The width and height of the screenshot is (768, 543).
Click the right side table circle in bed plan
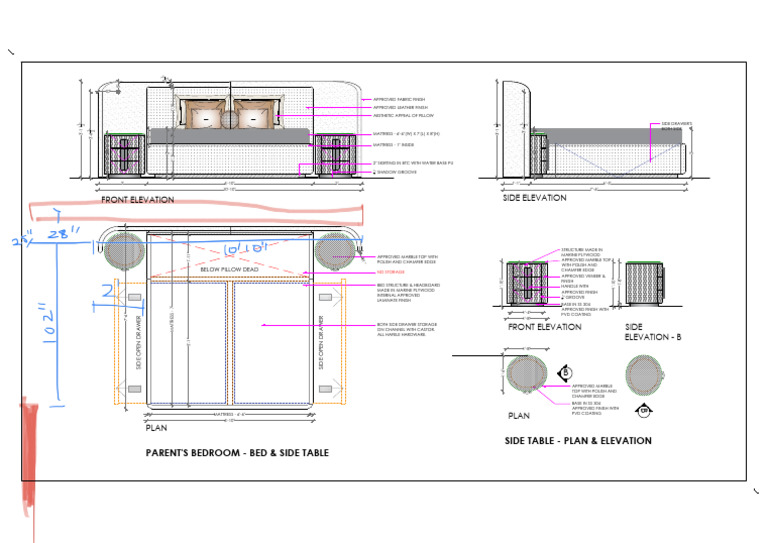pyautogui.click(x=335, y=251)
